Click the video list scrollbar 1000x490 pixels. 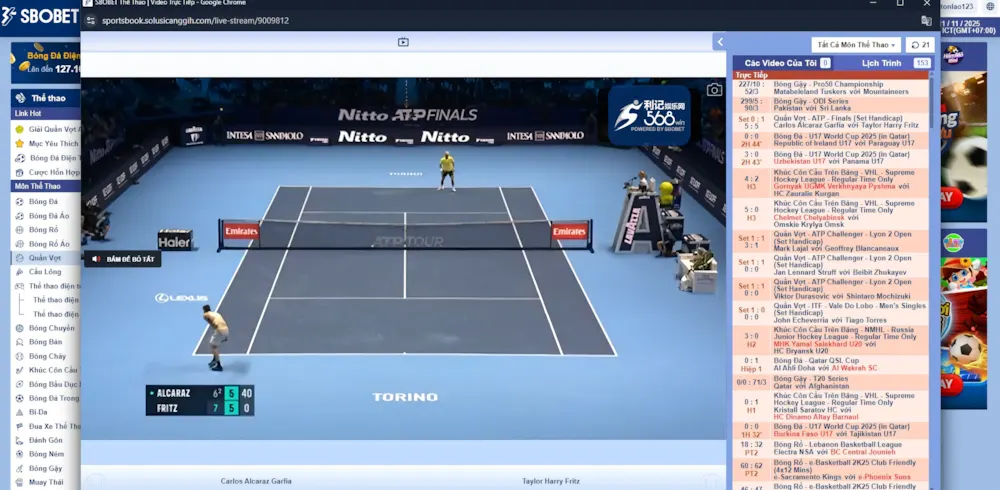[x=933, y=100]
